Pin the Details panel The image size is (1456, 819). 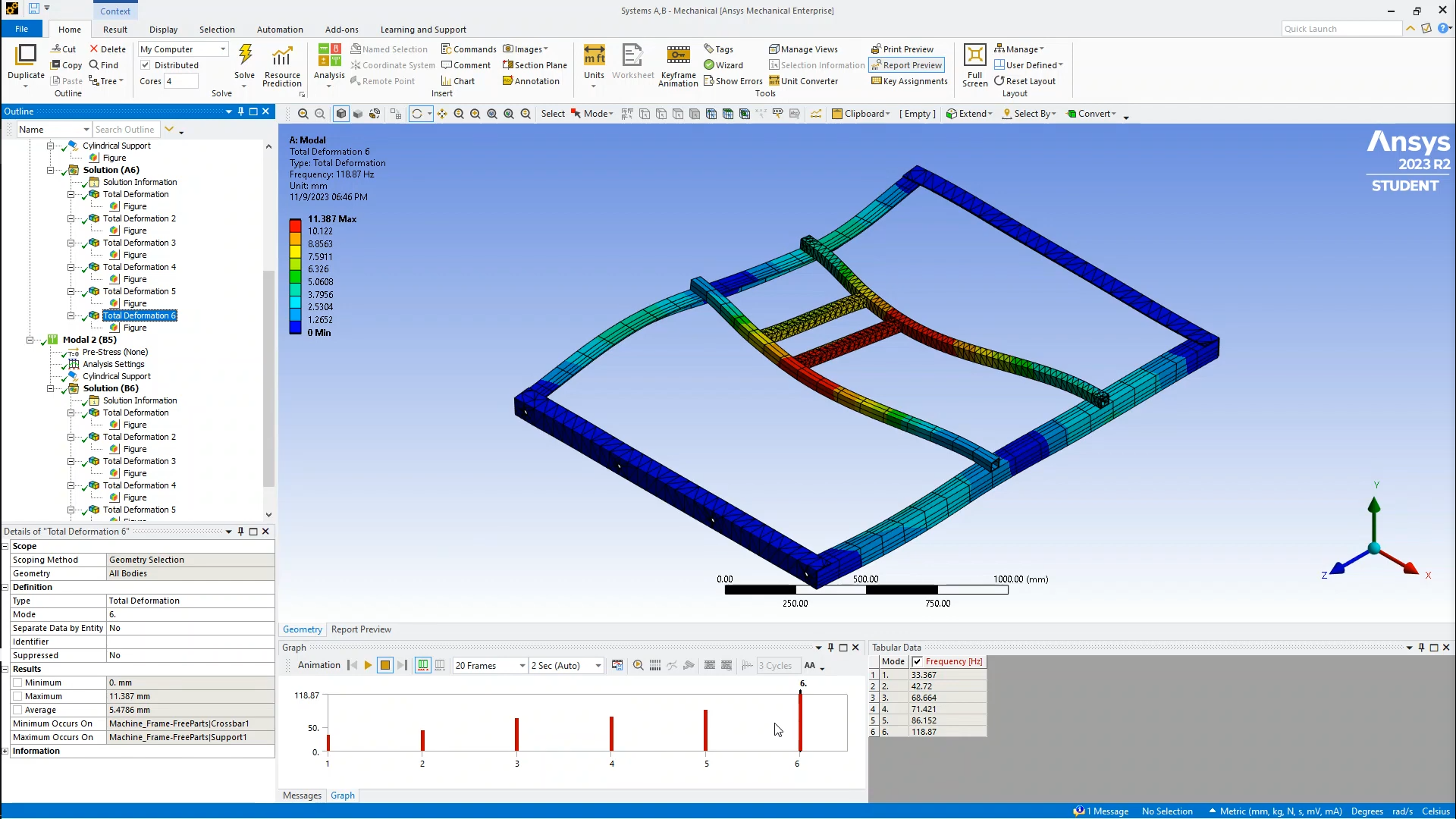coord(241,532)
